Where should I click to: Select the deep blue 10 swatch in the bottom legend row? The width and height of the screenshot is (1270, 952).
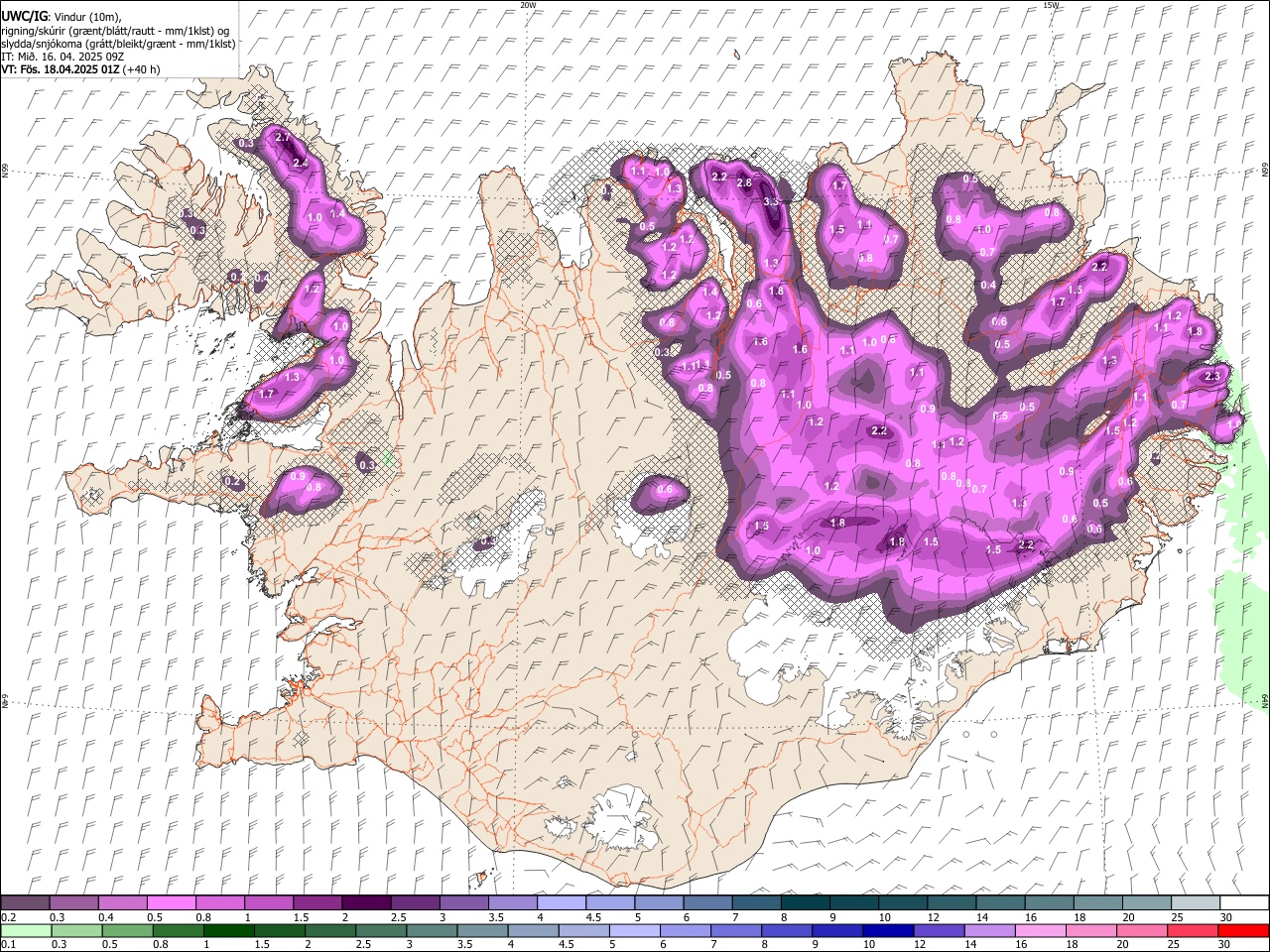887,930
